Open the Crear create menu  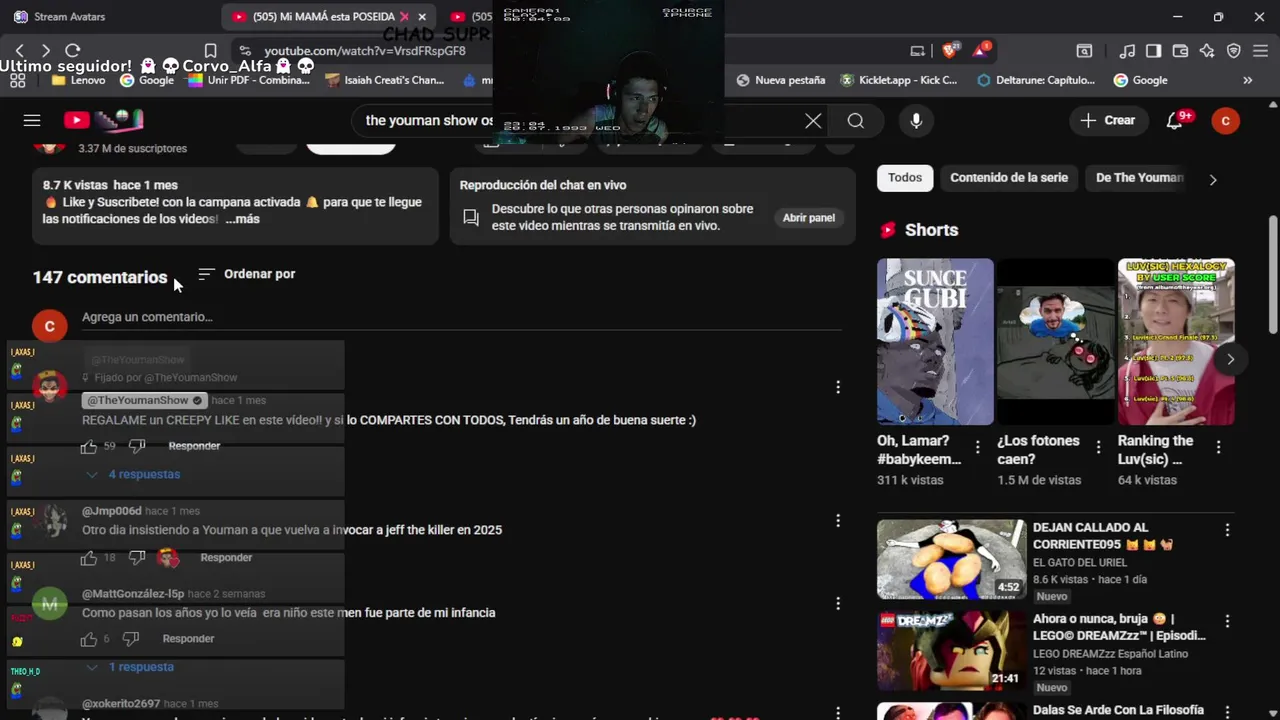1108,120
